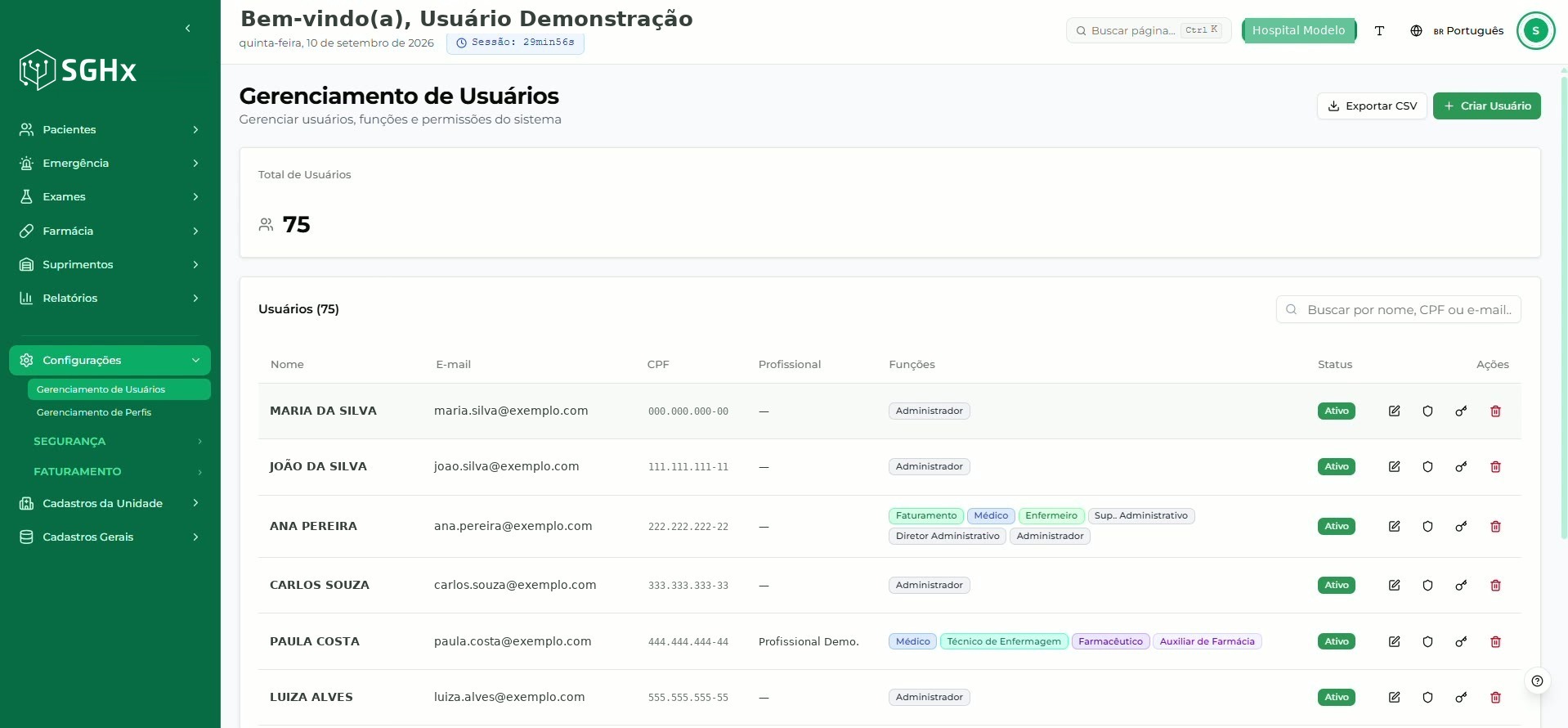The image size is (1568, 728).
Task: Expand the Exames menu
Action: (110, 196)
